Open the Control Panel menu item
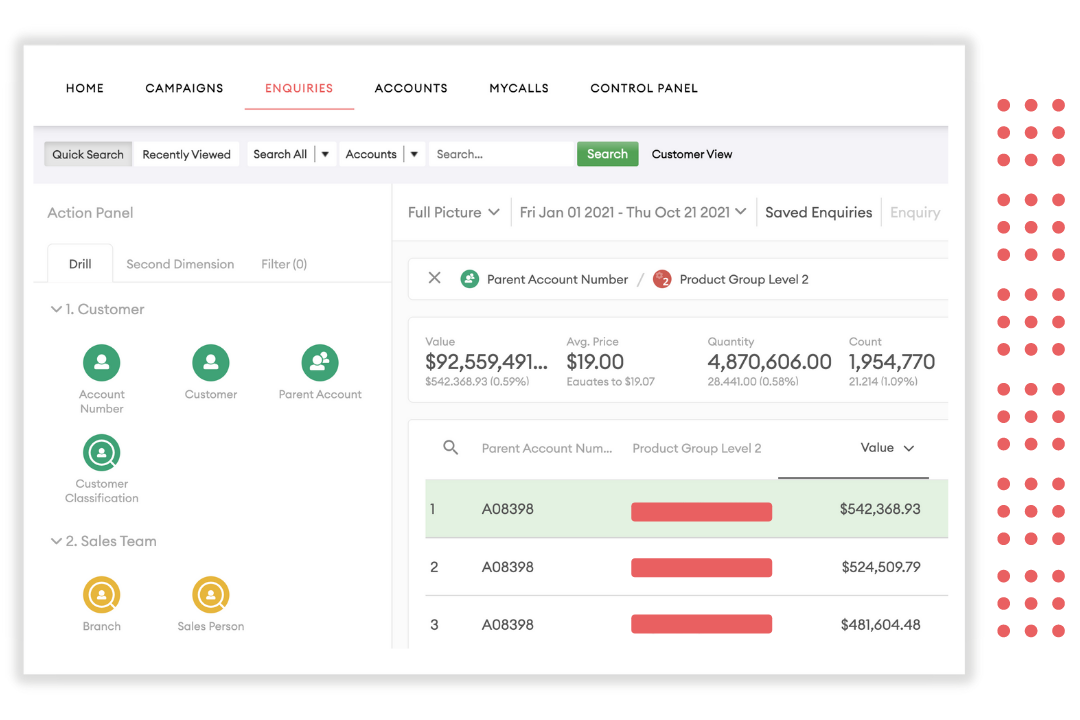This screenshot has height=720, width=1080. click(644, 88)
